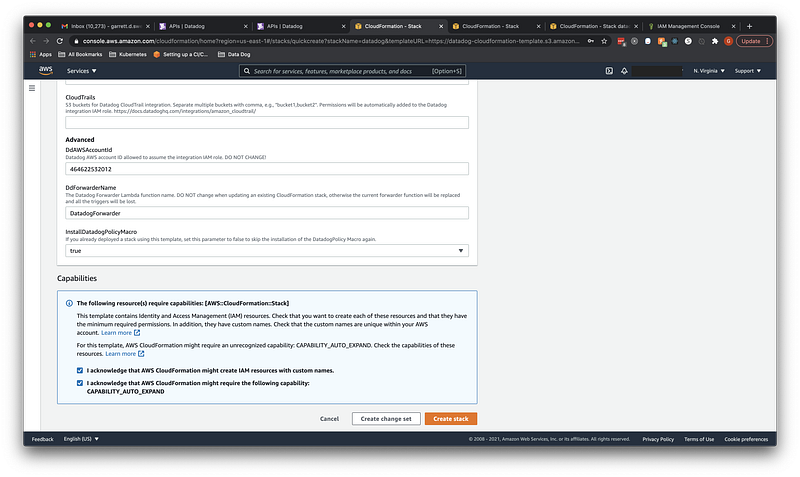800x477 pixels.
Task: Open the redacted account name menu
Action: pyautogui.click(x=657, y=71)
